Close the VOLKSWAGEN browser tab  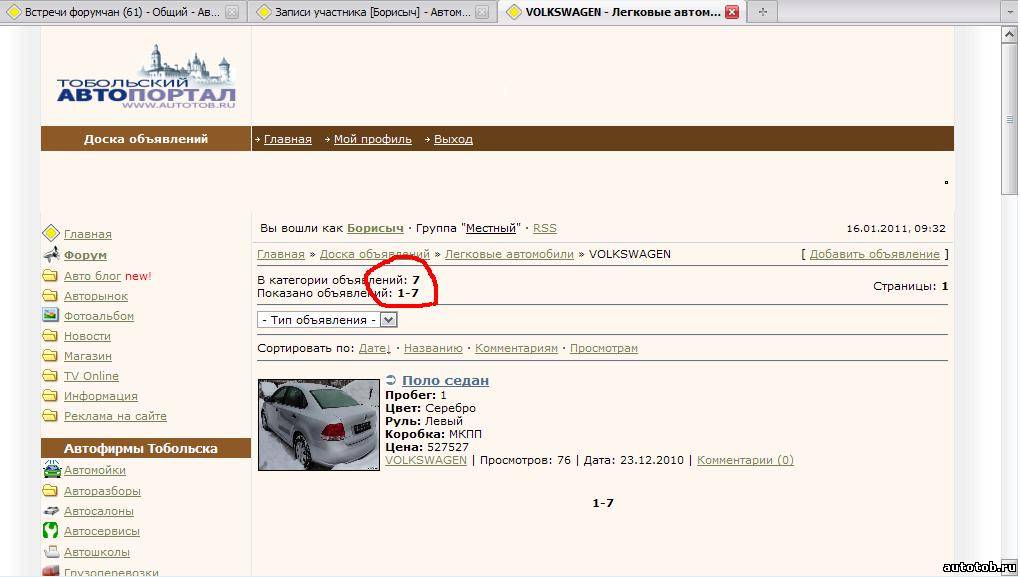pos(732,12)
